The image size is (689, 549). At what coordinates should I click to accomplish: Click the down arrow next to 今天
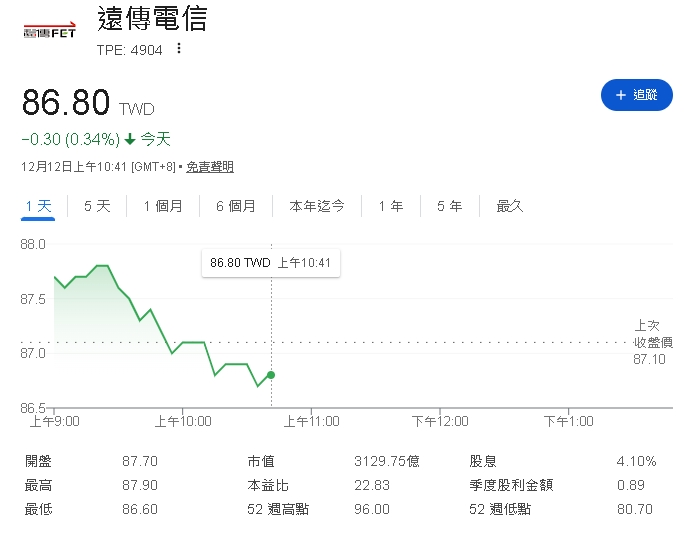(x=130, y=139)
